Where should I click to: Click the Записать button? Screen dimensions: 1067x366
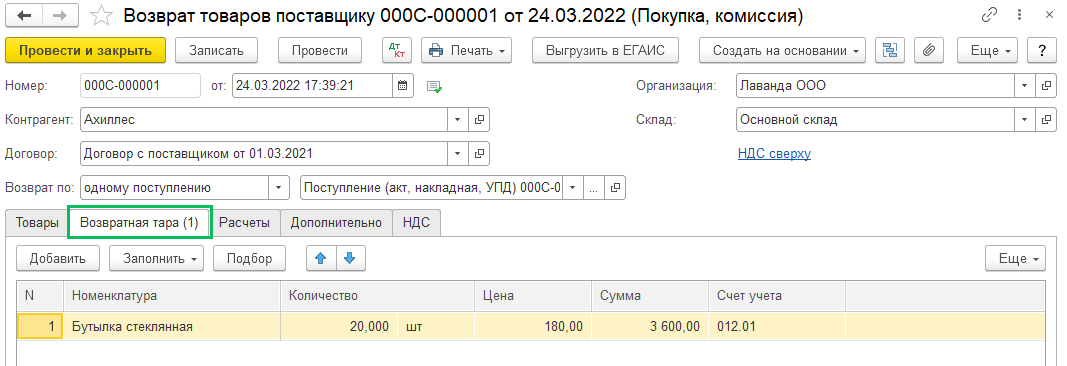[216, 50]
